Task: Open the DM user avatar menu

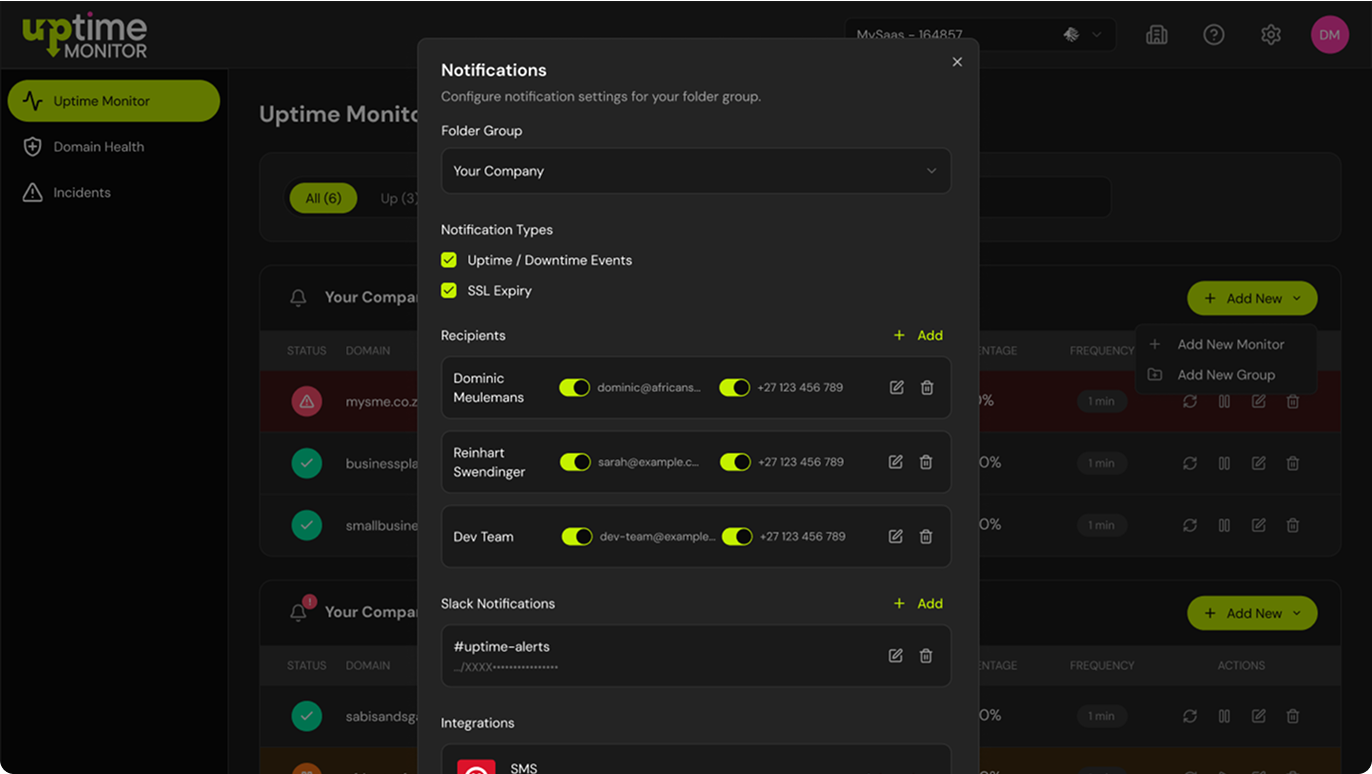Action: [x=1330, y=35]
